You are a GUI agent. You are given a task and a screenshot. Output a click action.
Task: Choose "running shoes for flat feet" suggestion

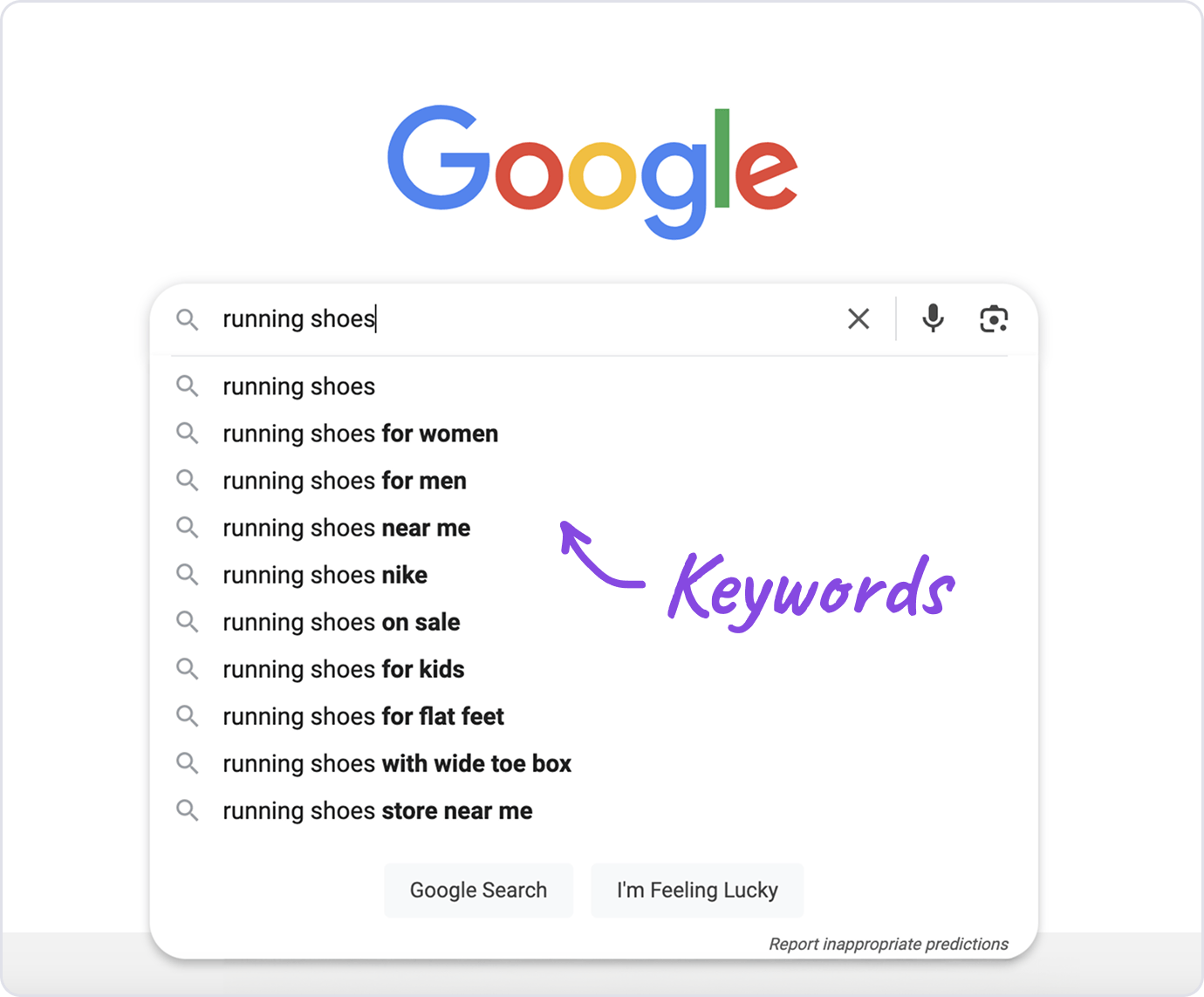(x=363, y=715)
